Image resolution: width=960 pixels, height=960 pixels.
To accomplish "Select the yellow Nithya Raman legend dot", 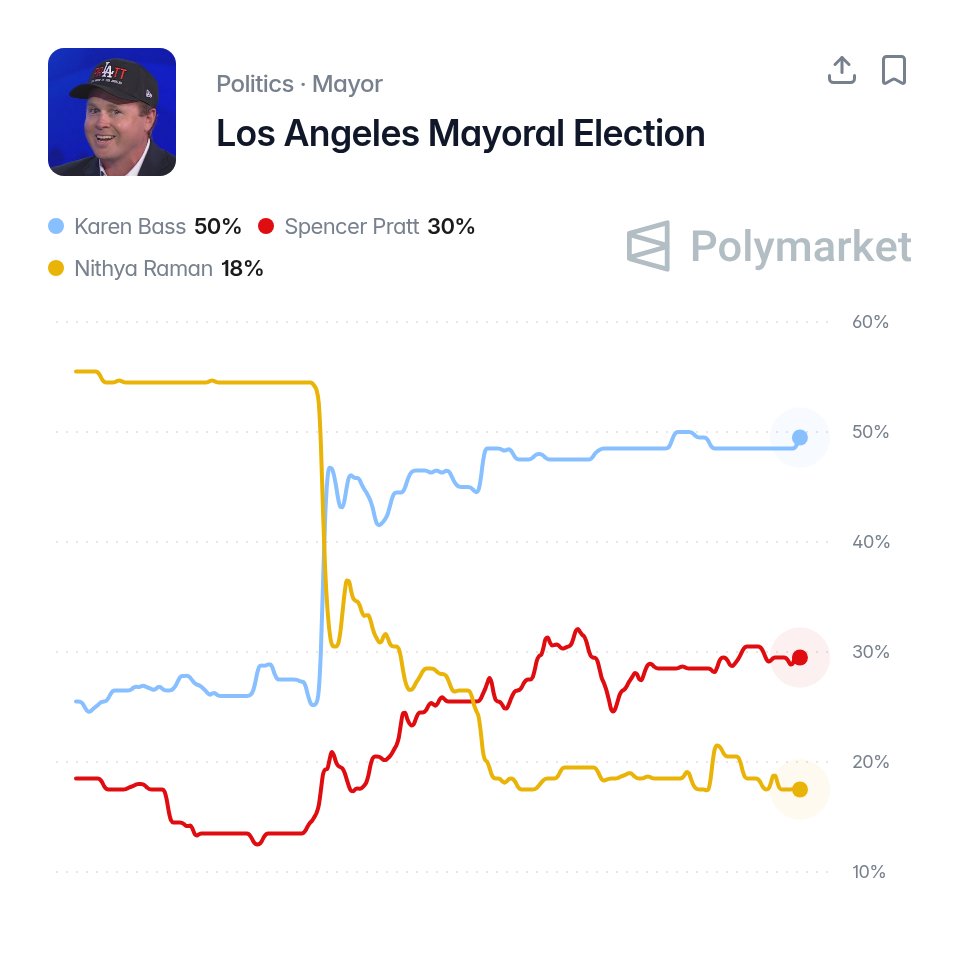I will click(x=56, y=268).
